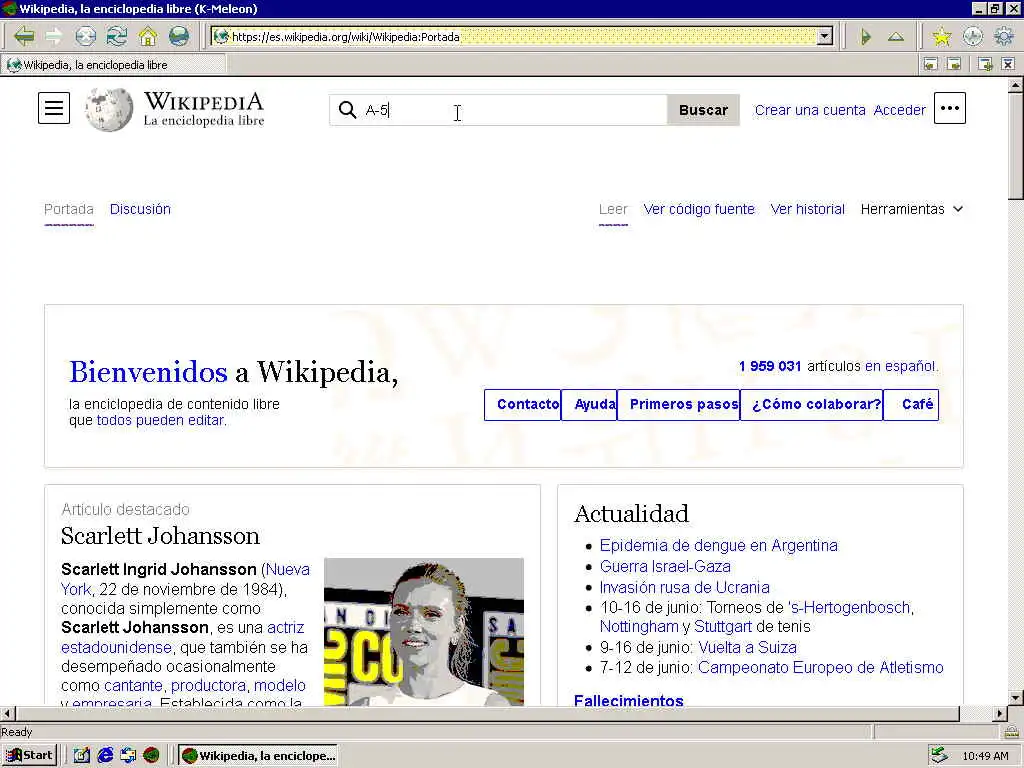Open the Ver código fuente tab
The width and height of the screenshot is (1024, 768).
pos(699,209)
